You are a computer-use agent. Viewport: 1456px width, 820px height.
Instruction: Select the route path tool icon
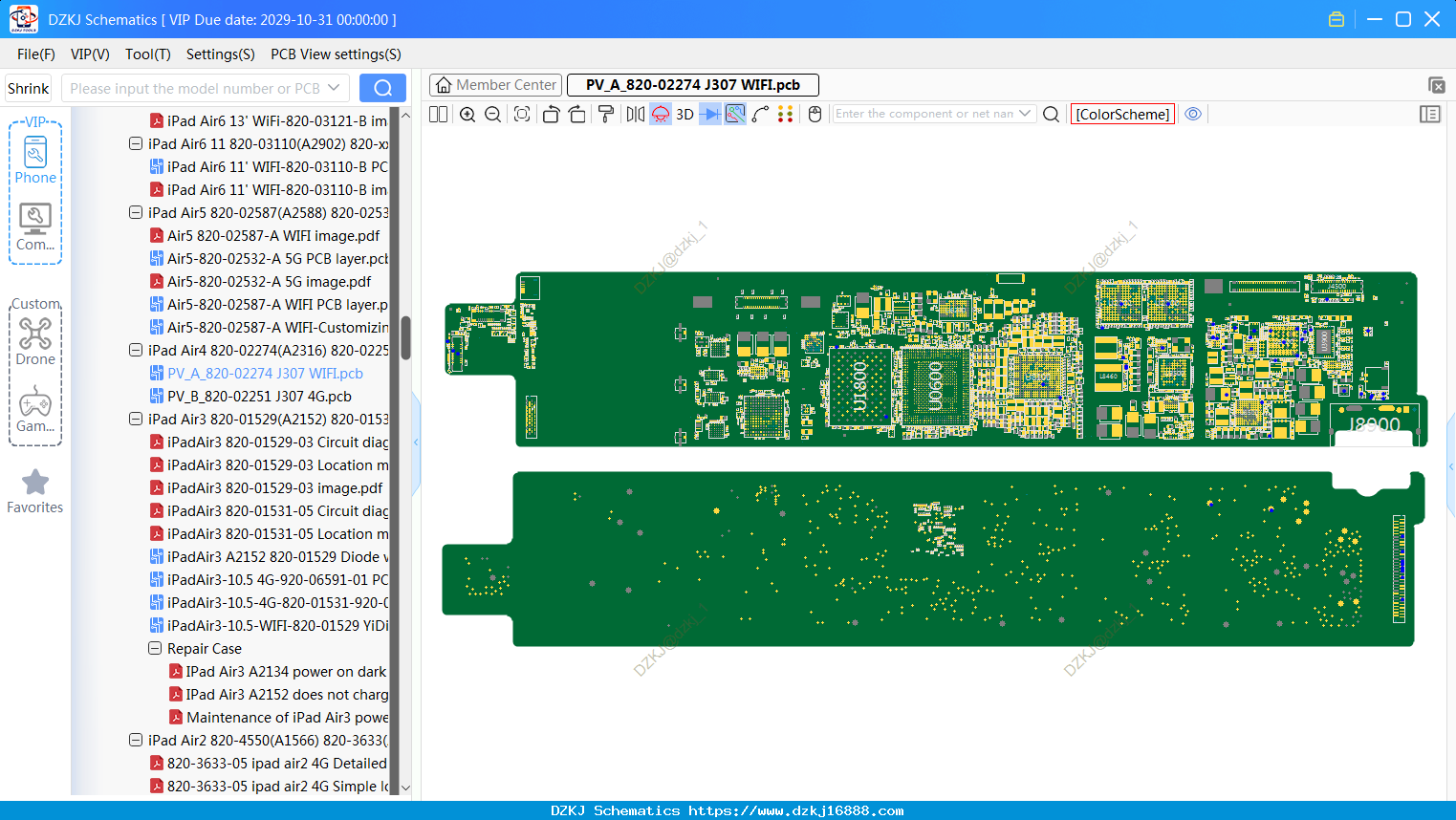(x=761, y=114)
